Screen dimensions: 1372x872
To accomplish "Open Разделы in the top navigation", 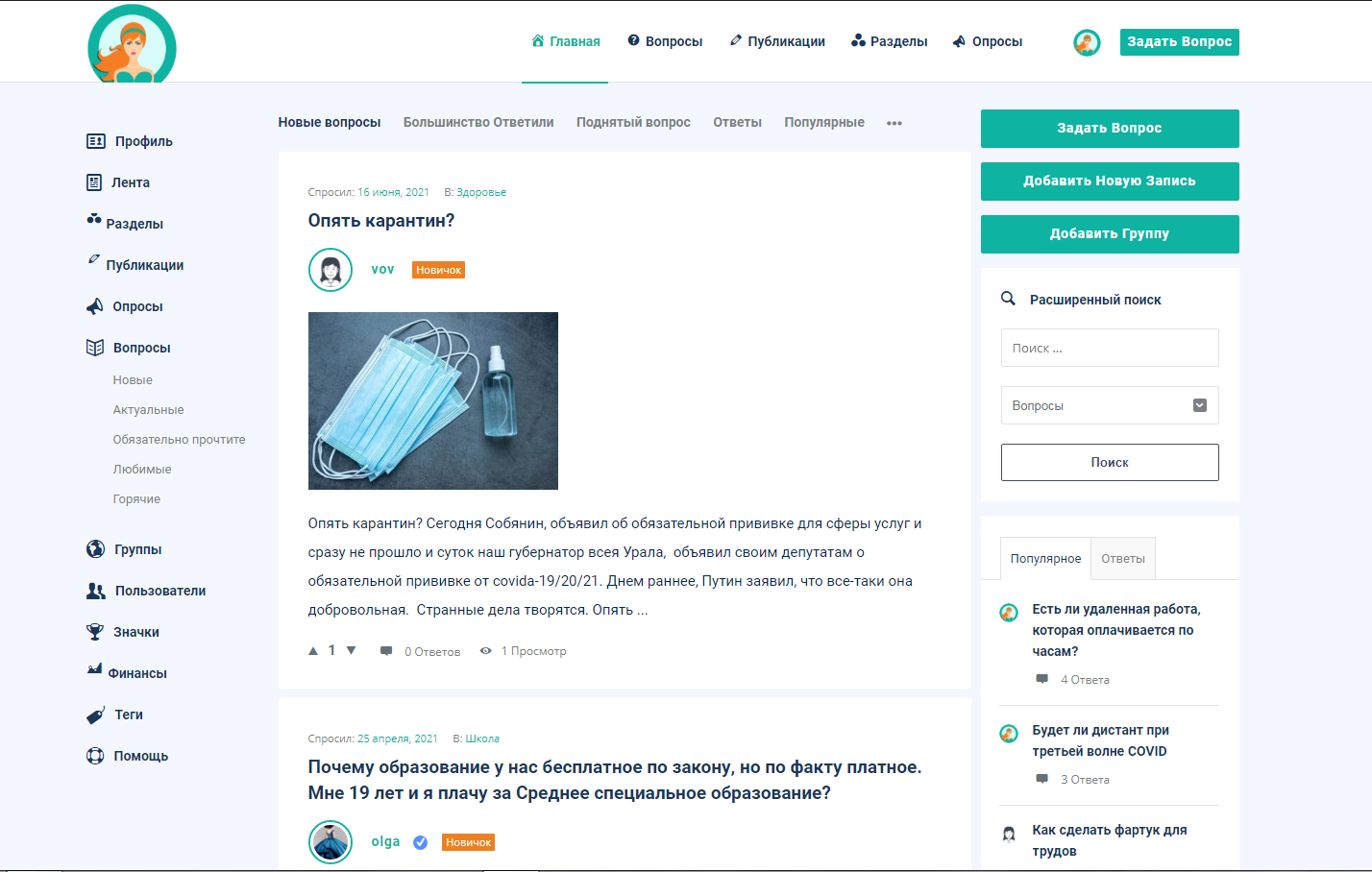I will click(x=890, y=41).
